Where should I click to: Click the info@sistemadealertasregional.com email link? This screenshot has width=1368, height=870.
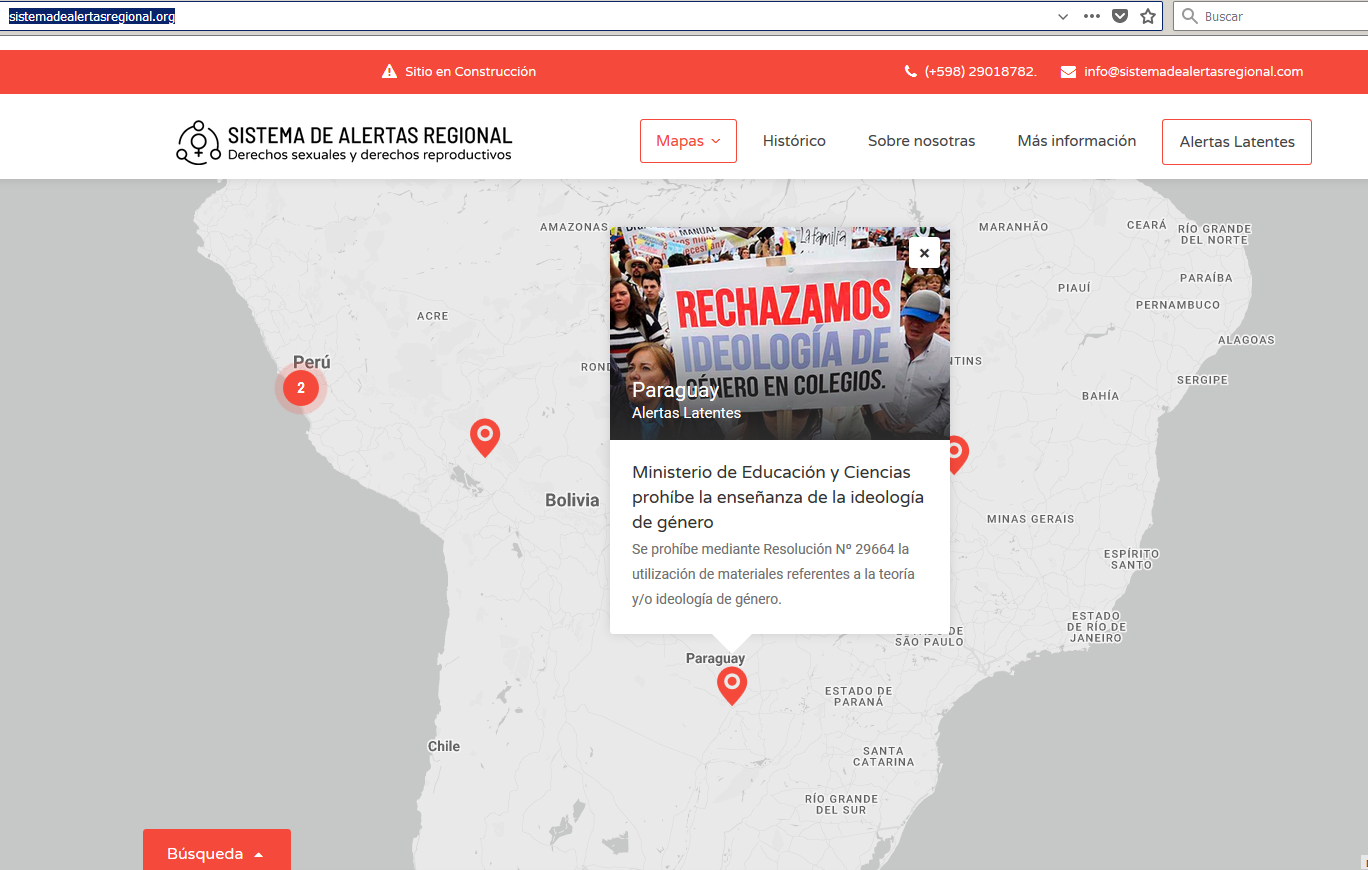(1193, 72)
